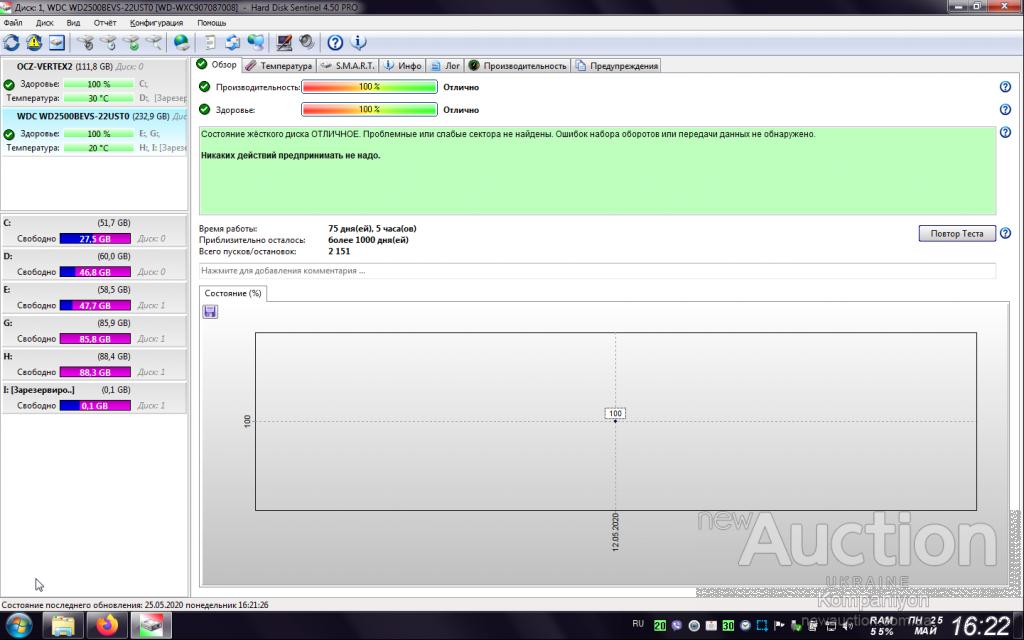The image size is (1024, 640).
Task: Select partition D: (60,0 GB)
Action: [x=93, y=264]
